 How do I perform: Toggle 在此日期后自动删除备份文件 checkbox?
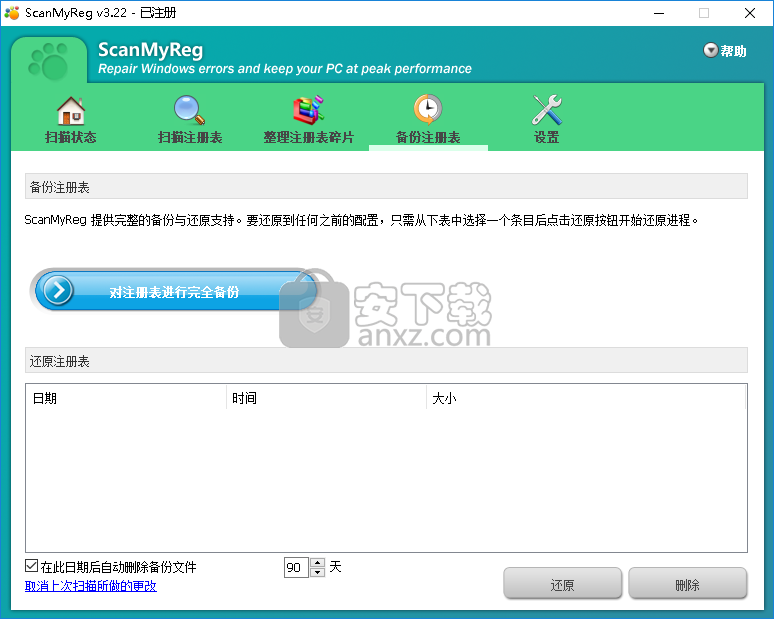[32, 566]
